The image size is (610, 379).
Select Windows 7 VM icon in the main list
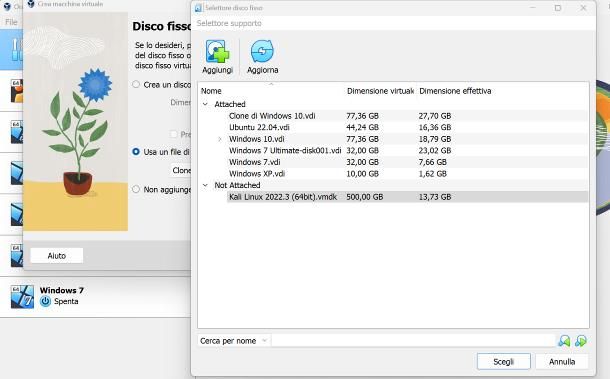pos(22,297)
